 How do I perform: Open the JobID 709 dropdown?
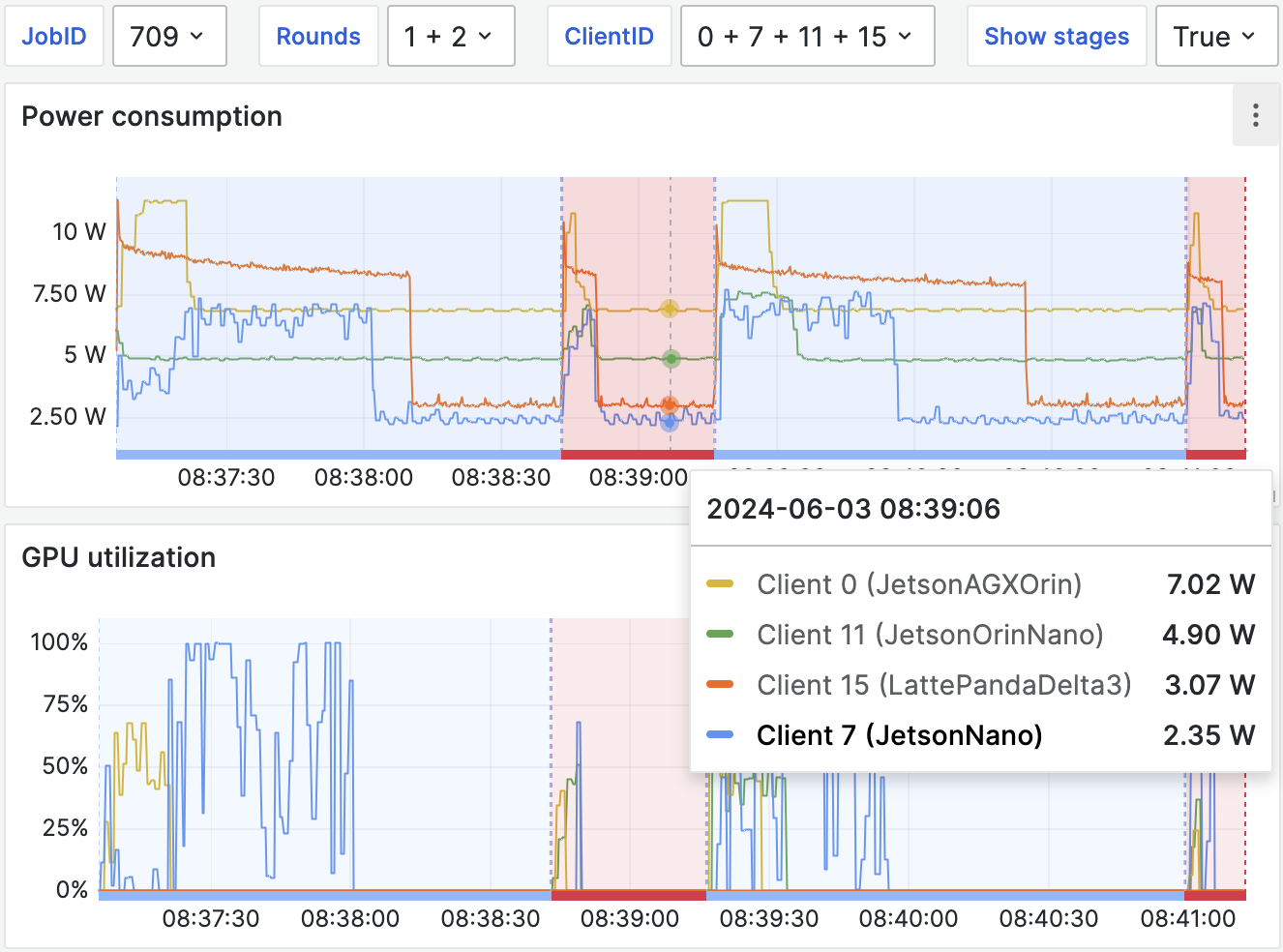(x=169, y=37)
